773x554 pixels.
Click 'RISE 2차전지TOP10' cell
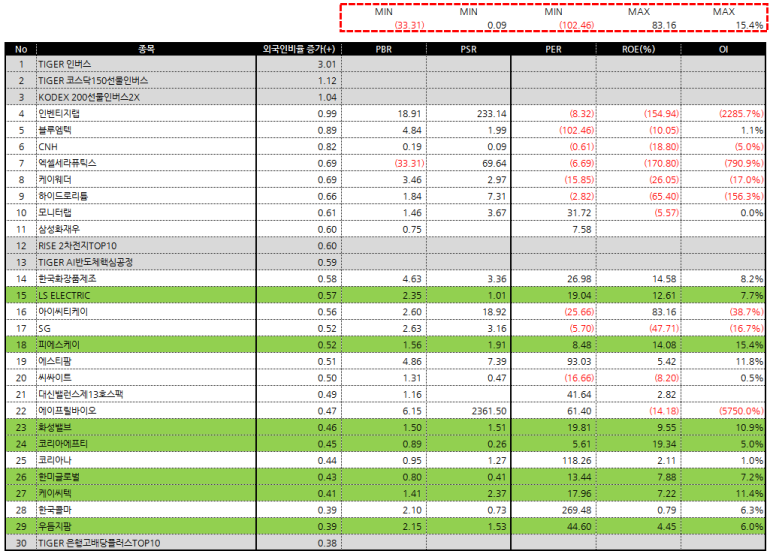point(146,245)
